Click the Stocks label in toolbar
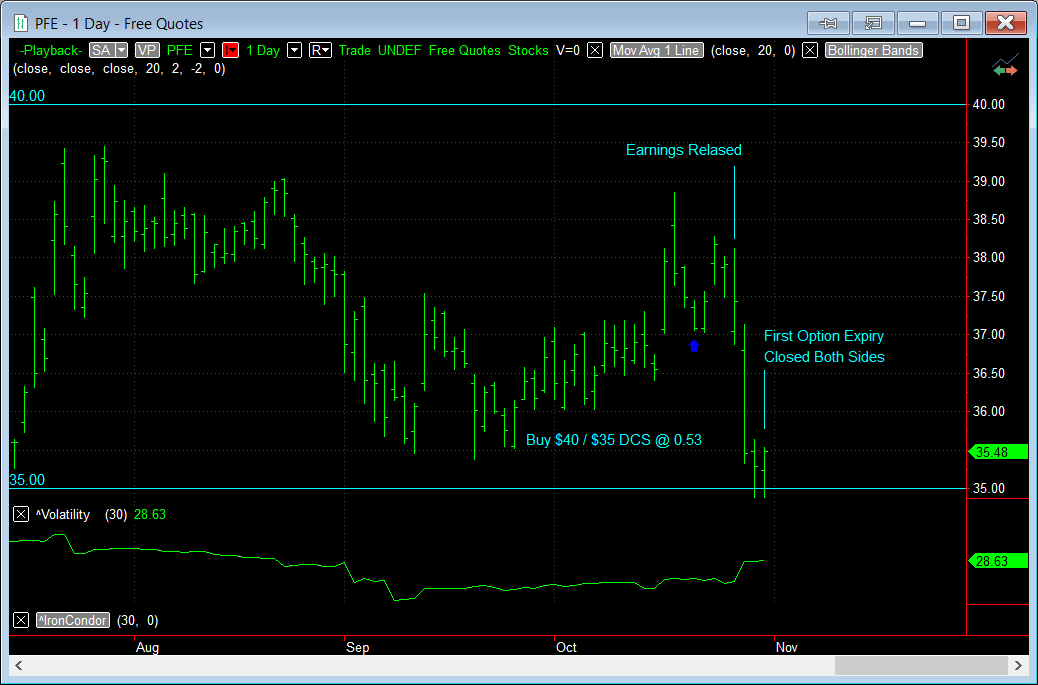The image size is (1038, 685). (x=528, y=50)
